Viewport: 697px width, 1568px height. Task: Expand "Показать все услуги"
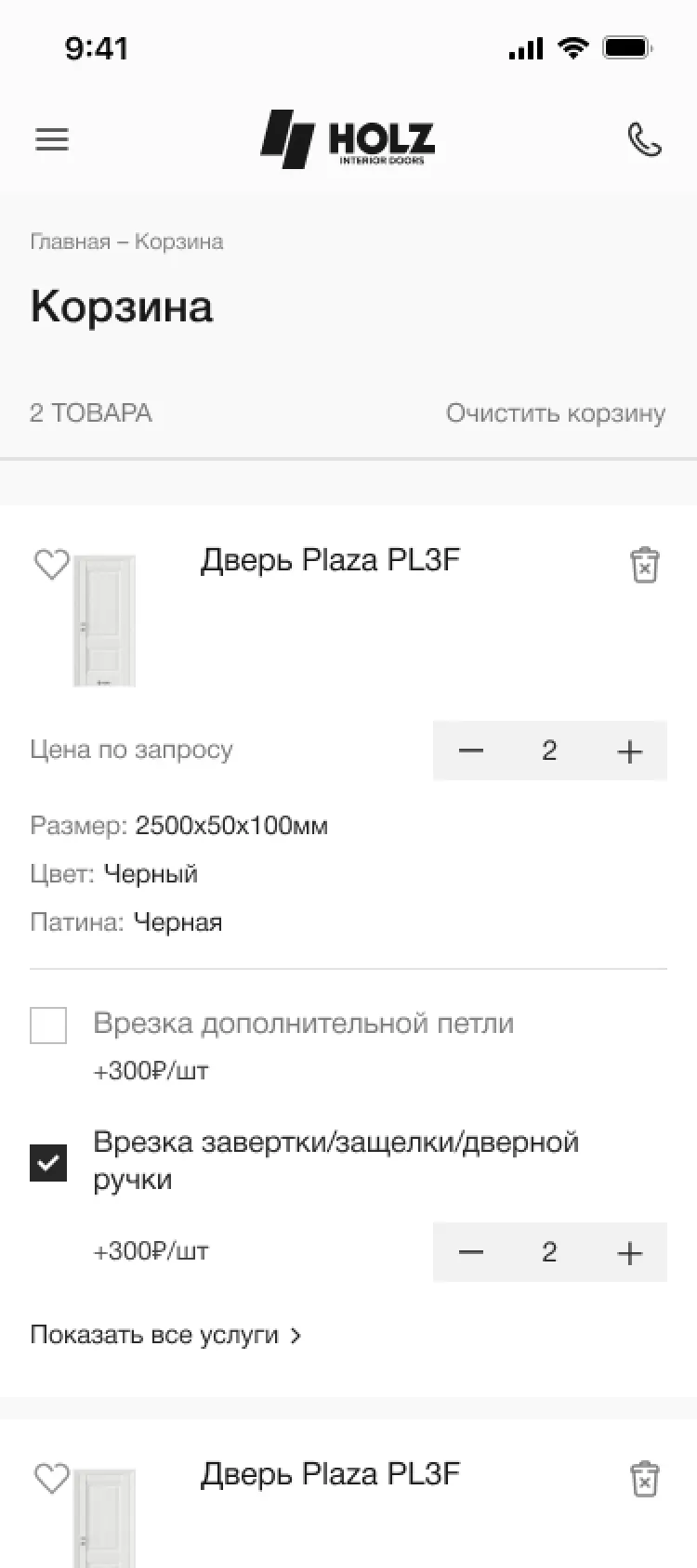pos(154,1335)
